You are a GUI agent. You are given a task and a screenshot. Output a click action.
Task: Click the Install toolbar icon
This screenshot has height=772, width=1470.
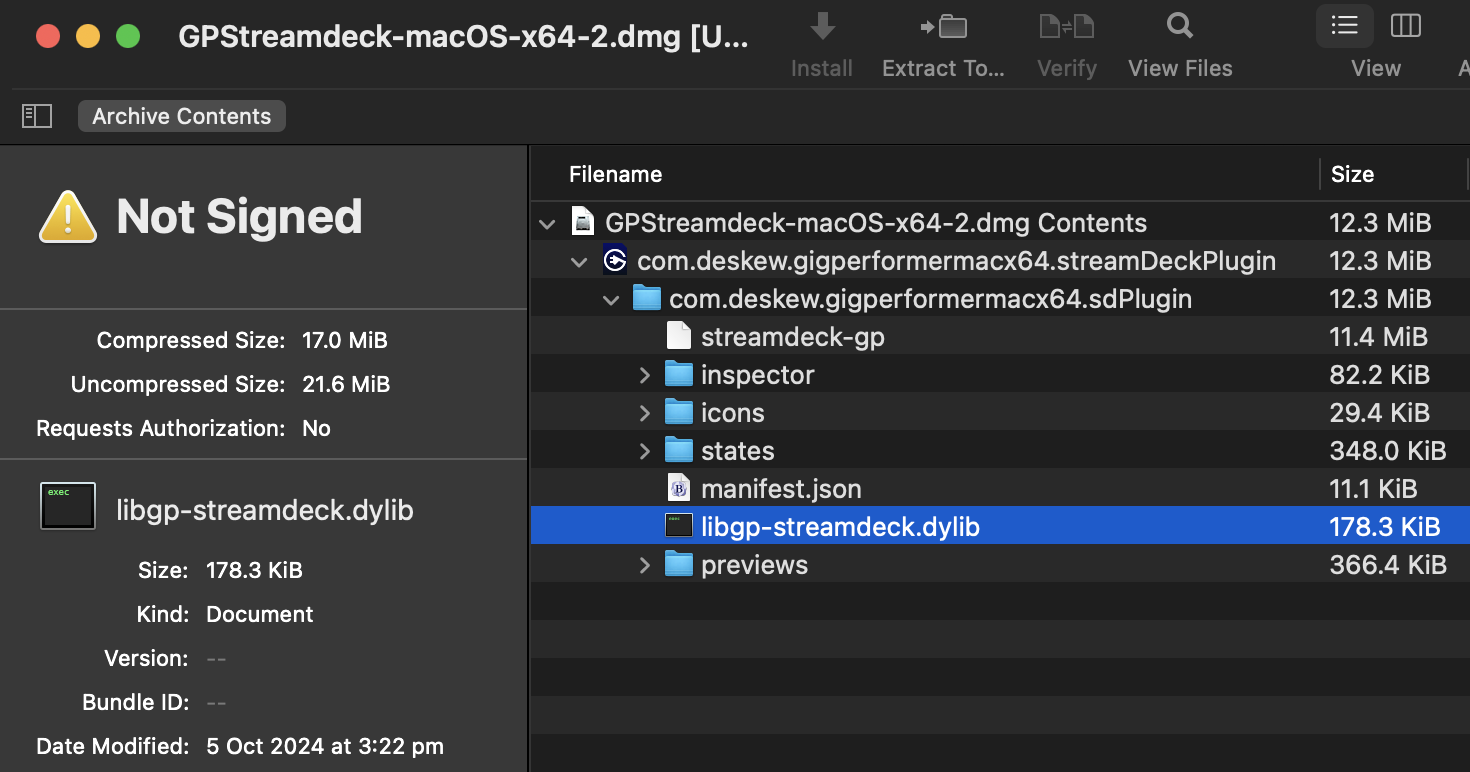pos(822,28)
